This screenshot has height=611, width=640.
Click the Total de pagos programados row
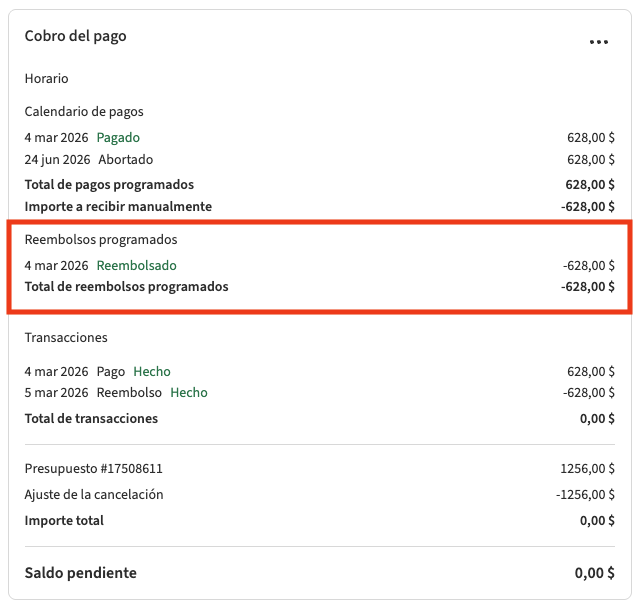click(109, 184)
